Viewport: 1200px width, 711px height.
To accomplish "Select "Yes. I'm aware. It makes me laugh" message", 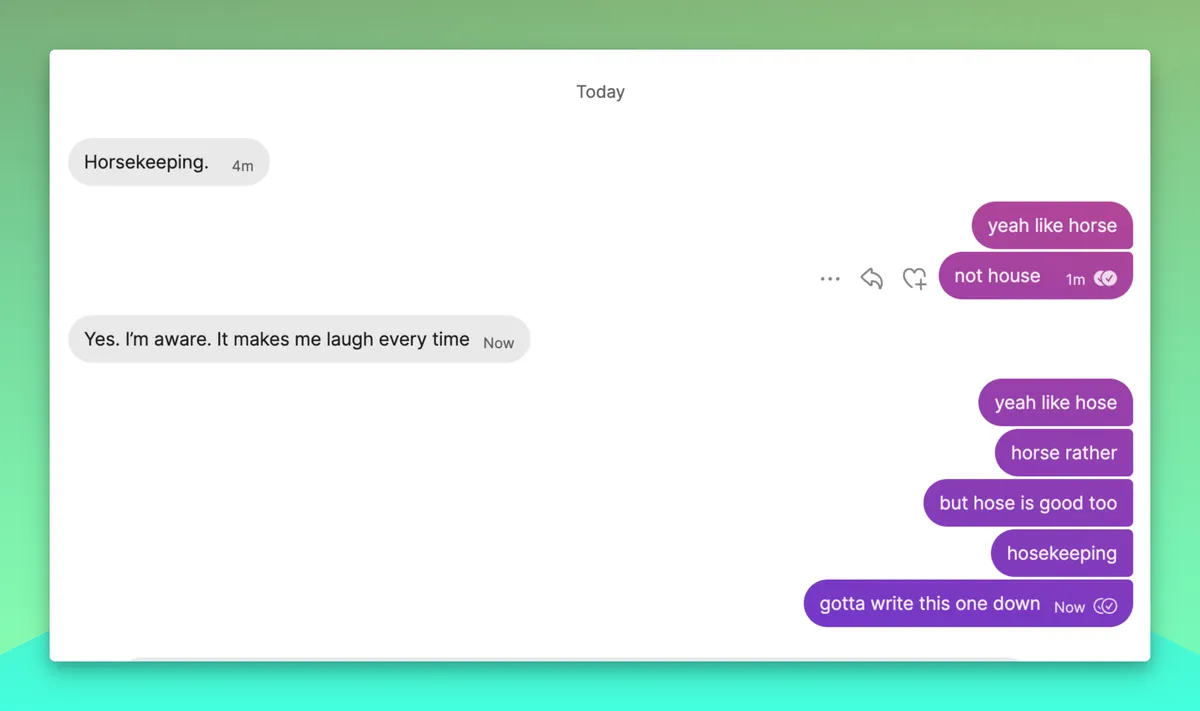I will click(299, 340).
